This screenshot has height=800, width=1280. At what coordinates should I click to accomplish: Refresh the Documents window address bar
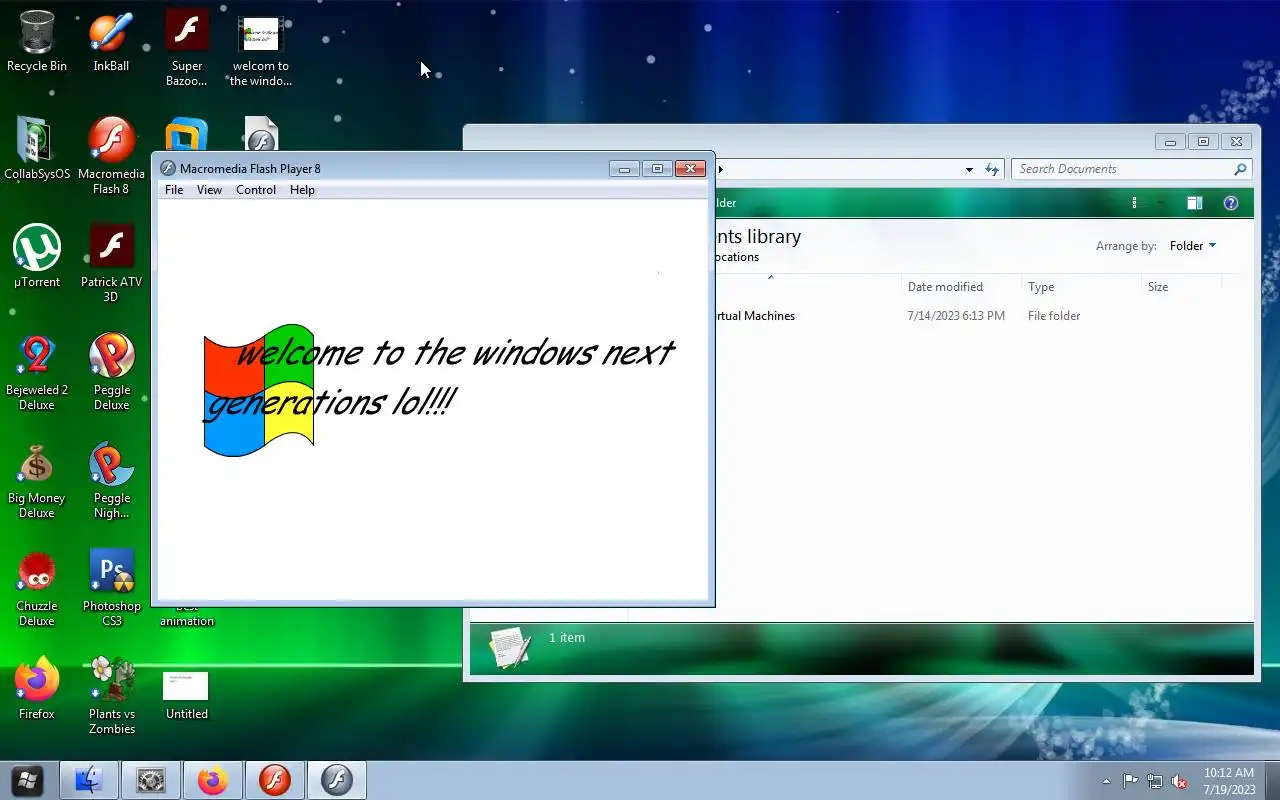point(992,170)
